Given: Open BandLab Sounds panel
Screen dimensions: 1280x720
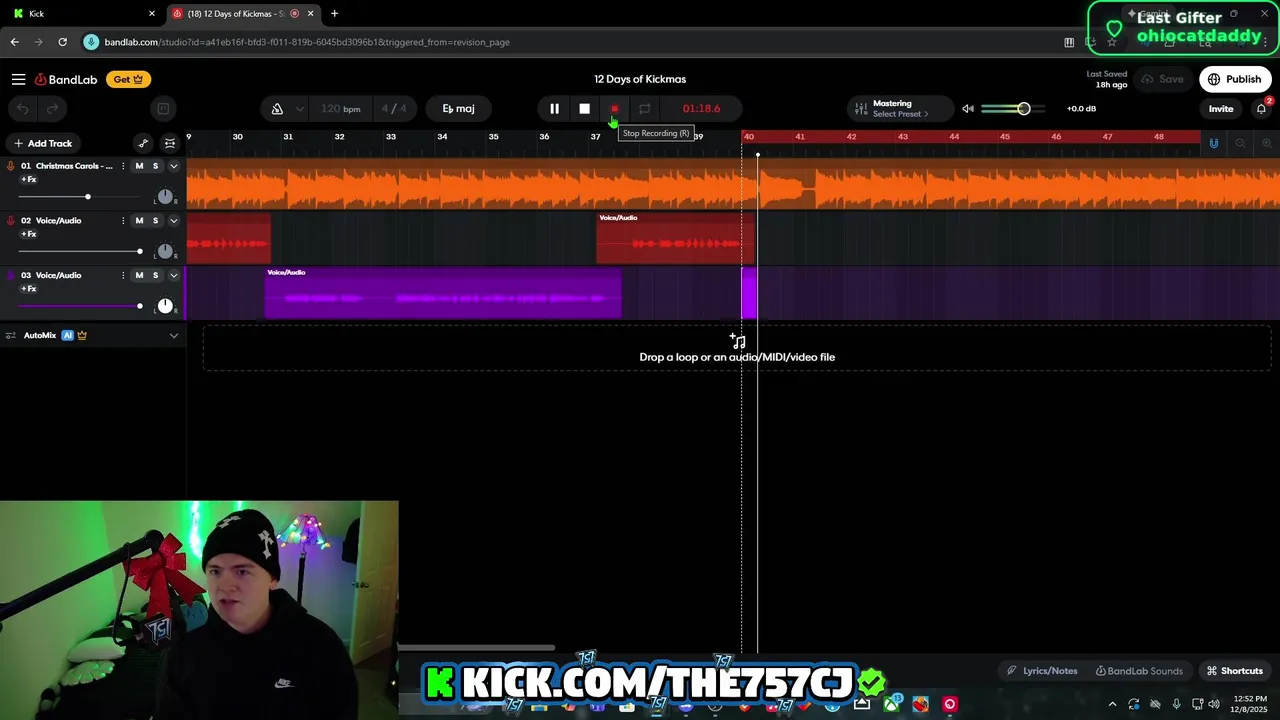Looking at the screenshot, I should pos(1139,671).
